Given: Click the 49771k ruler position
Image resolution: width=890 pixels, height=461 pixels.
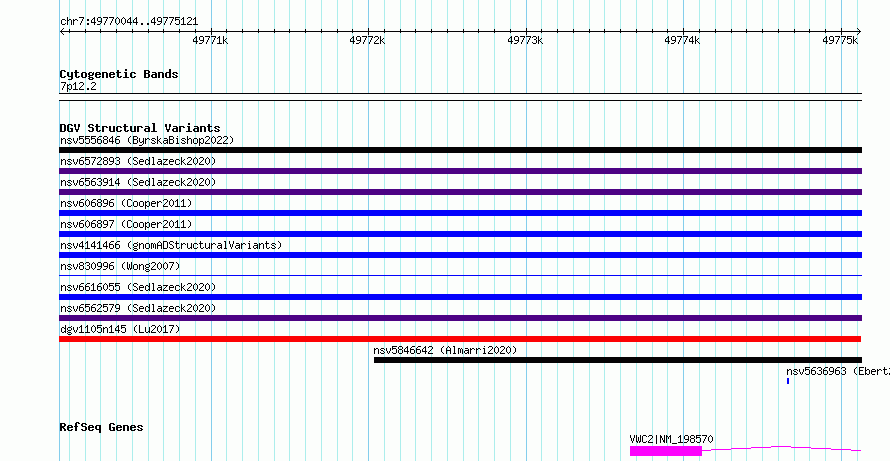Looking at the screenshot, I should click(211, 40).
